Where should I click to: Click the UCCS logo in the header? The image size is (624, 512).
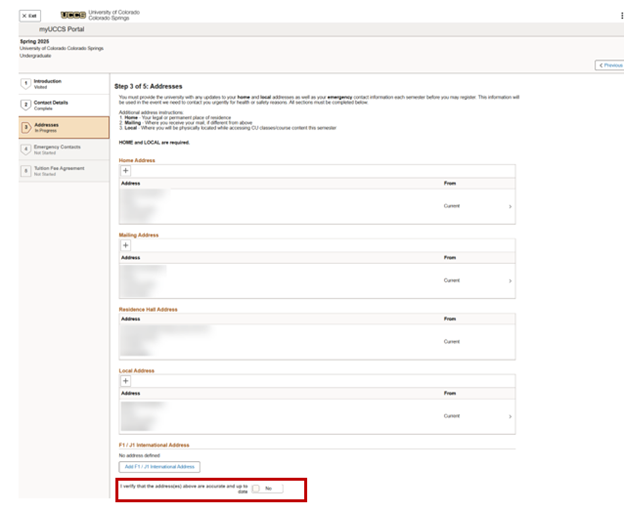(x=72, y=16)
